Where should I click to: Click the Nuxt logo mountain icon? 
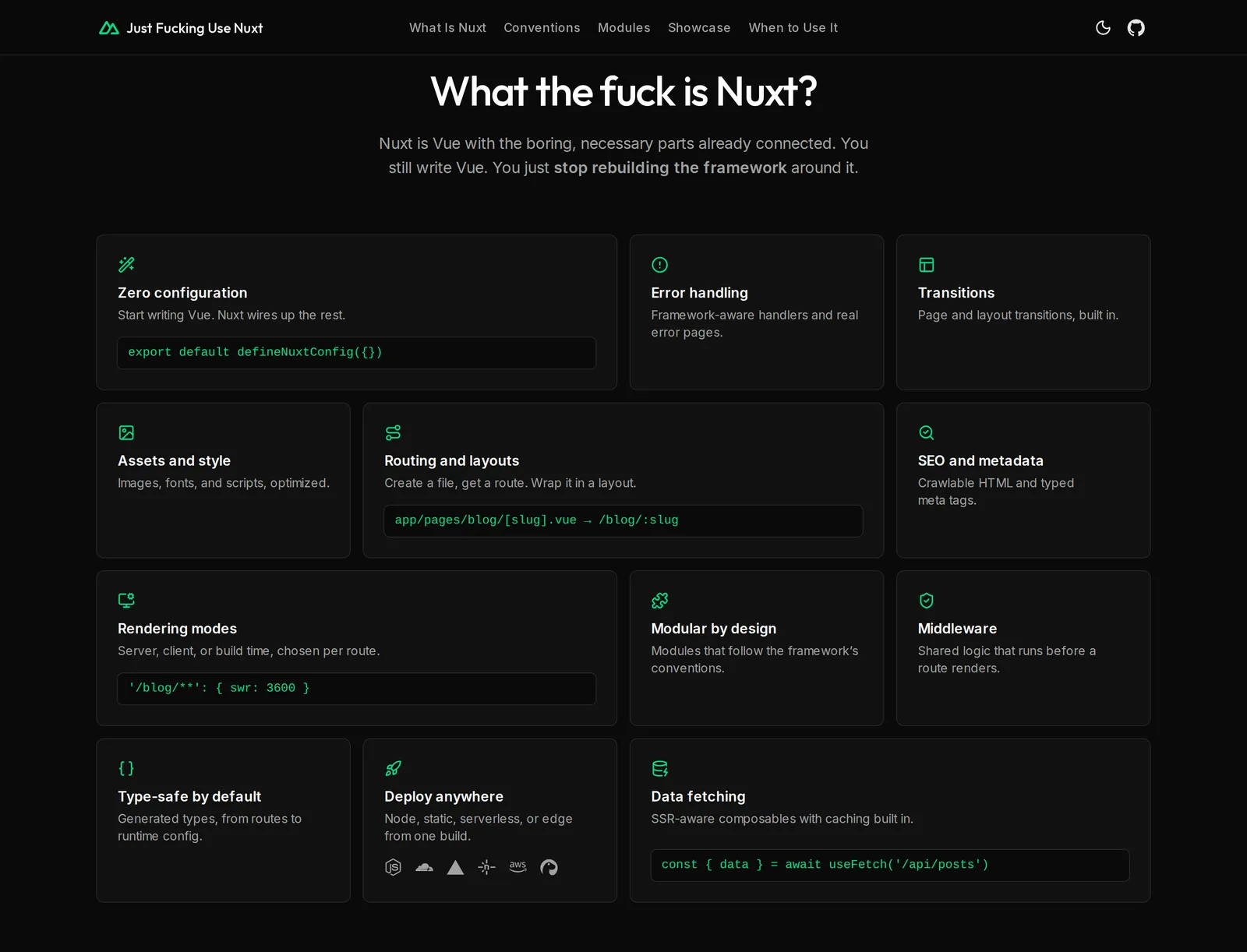point(109,28)
